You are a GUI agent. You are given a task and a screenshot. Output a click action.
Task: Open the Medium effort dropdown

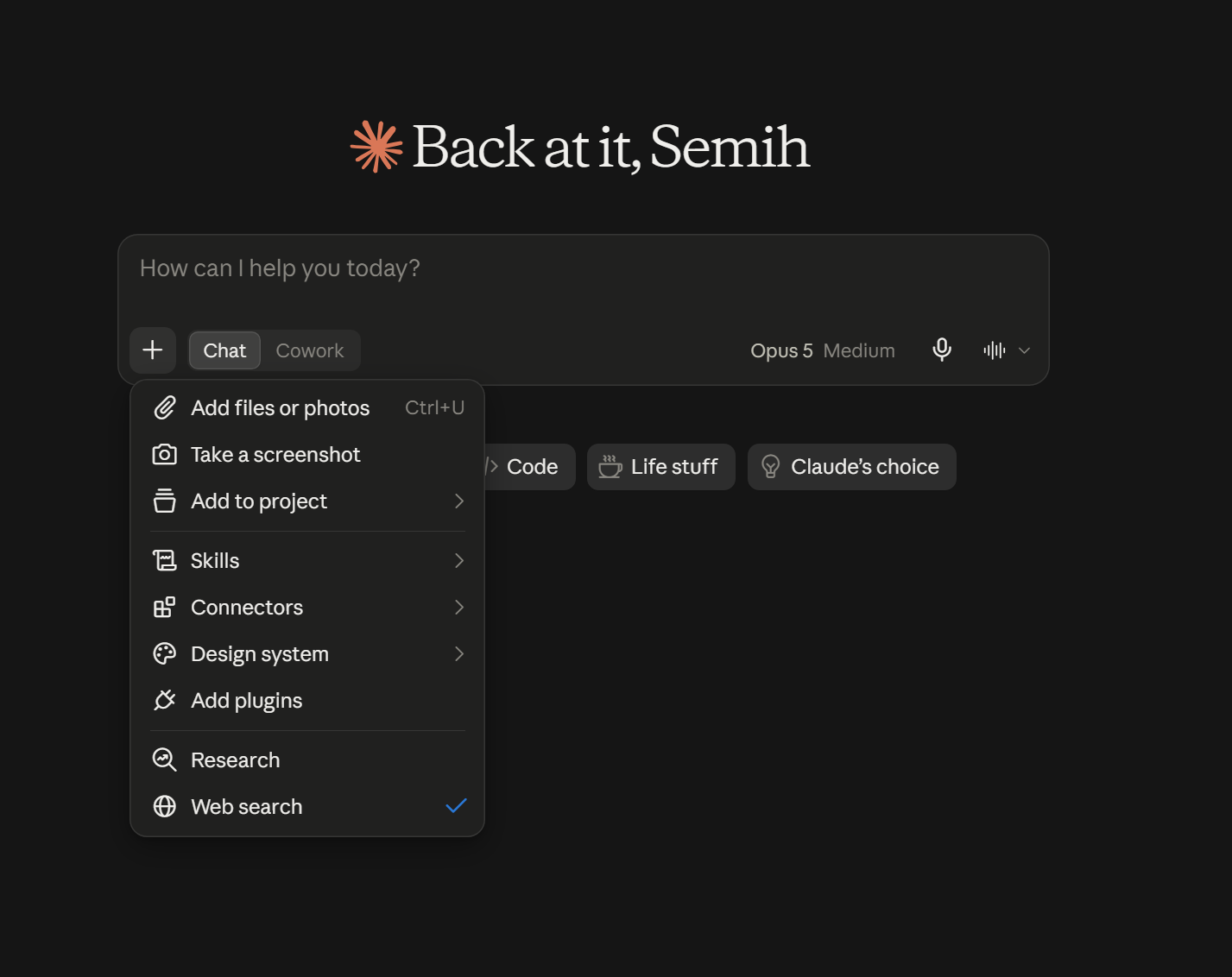click(x=859, y=350)
